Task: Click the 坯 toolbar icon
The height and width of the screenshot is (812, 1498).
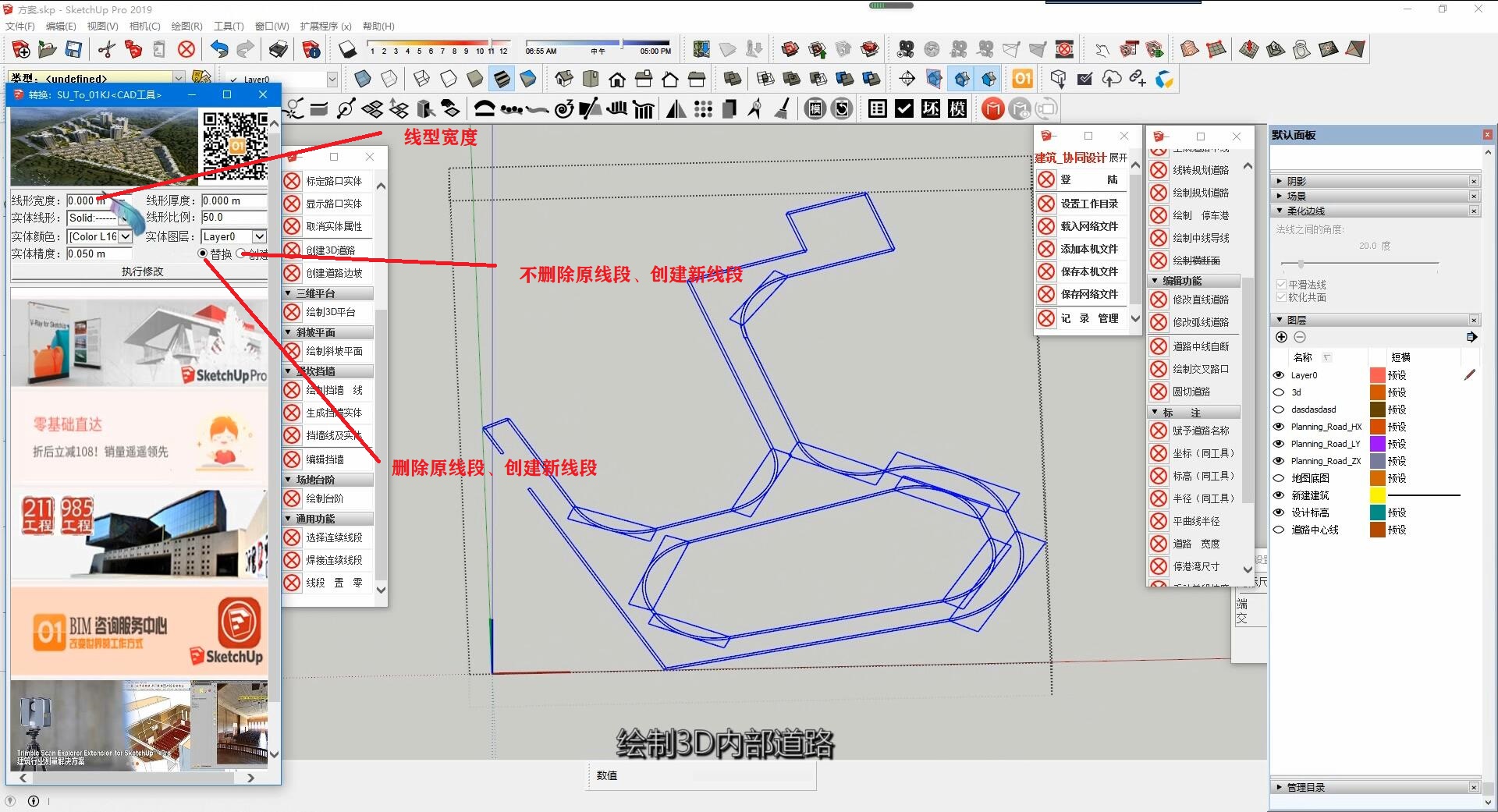Action: pyautogui.click(x=931, y=108)
